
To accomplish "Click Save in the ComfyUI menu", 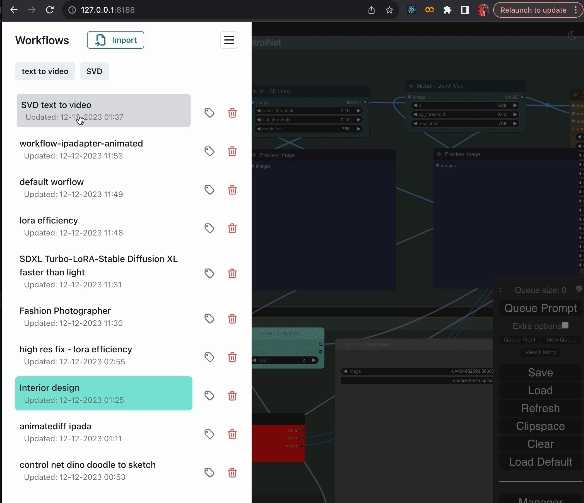I will [540, 372].
